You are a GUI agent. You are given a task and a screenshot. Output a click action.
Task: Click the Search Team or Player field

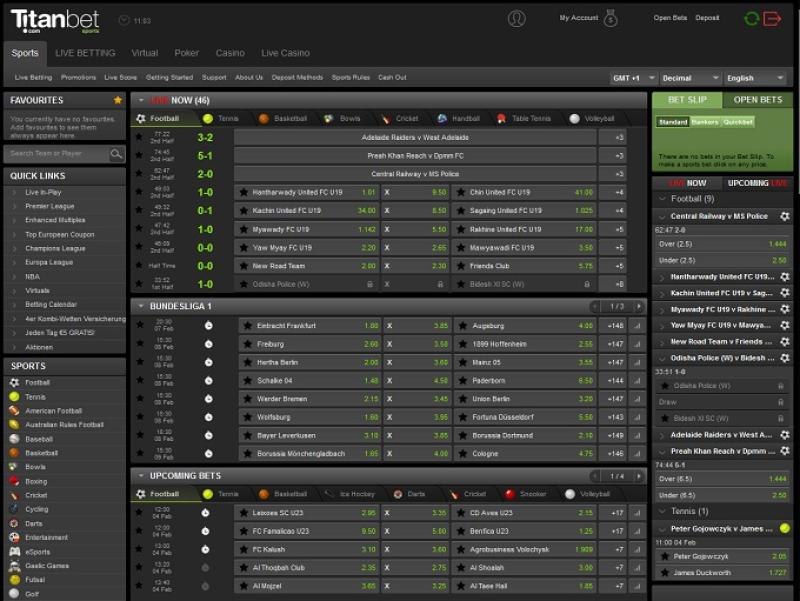pyautogui.click(x=57, y=154)
